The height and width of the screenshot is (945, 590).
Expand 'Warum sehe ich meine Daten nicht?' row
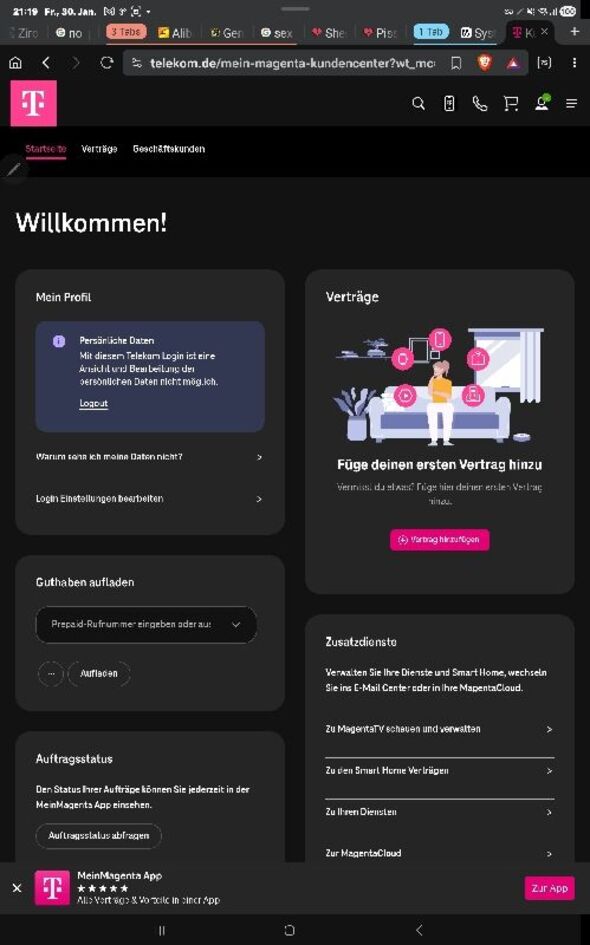149,457
